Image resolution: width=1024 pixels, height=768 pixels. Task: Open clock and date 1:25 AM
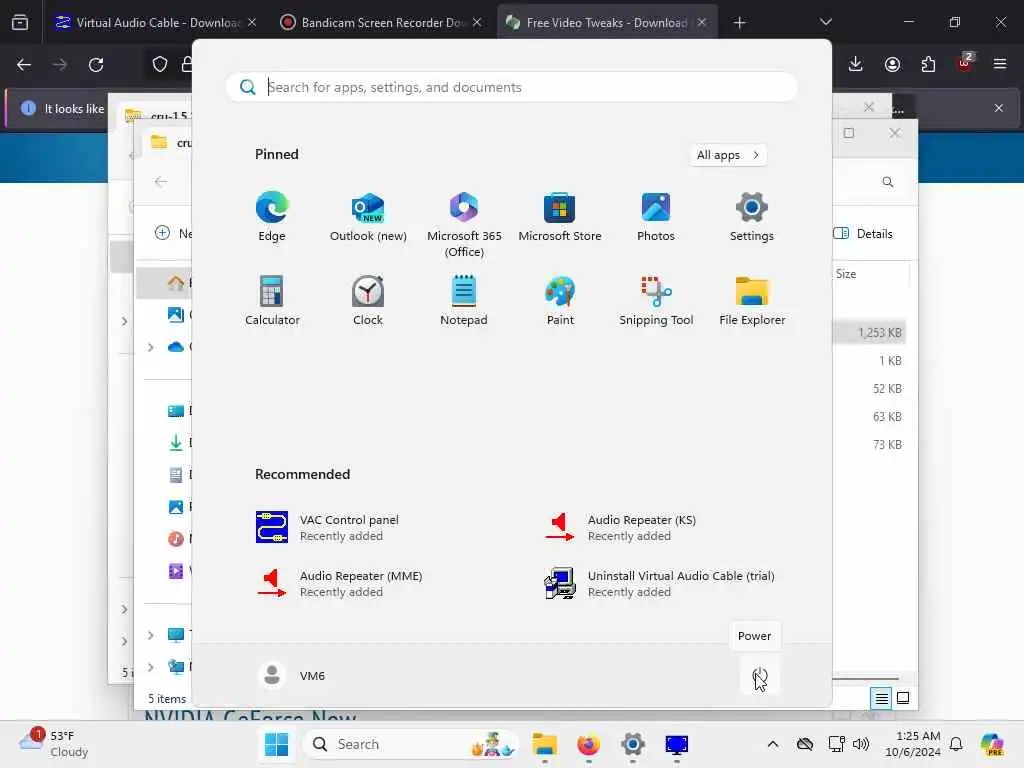pos(912,744)
